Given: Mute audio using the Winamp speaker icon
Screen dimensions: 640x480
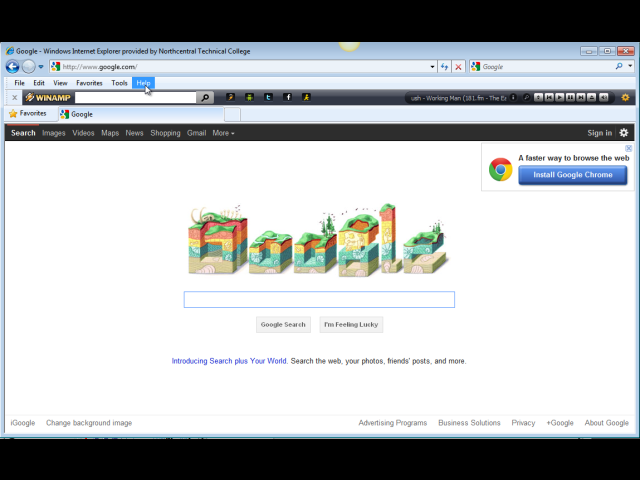Looking at the screenshot, I should pos(603,97).
